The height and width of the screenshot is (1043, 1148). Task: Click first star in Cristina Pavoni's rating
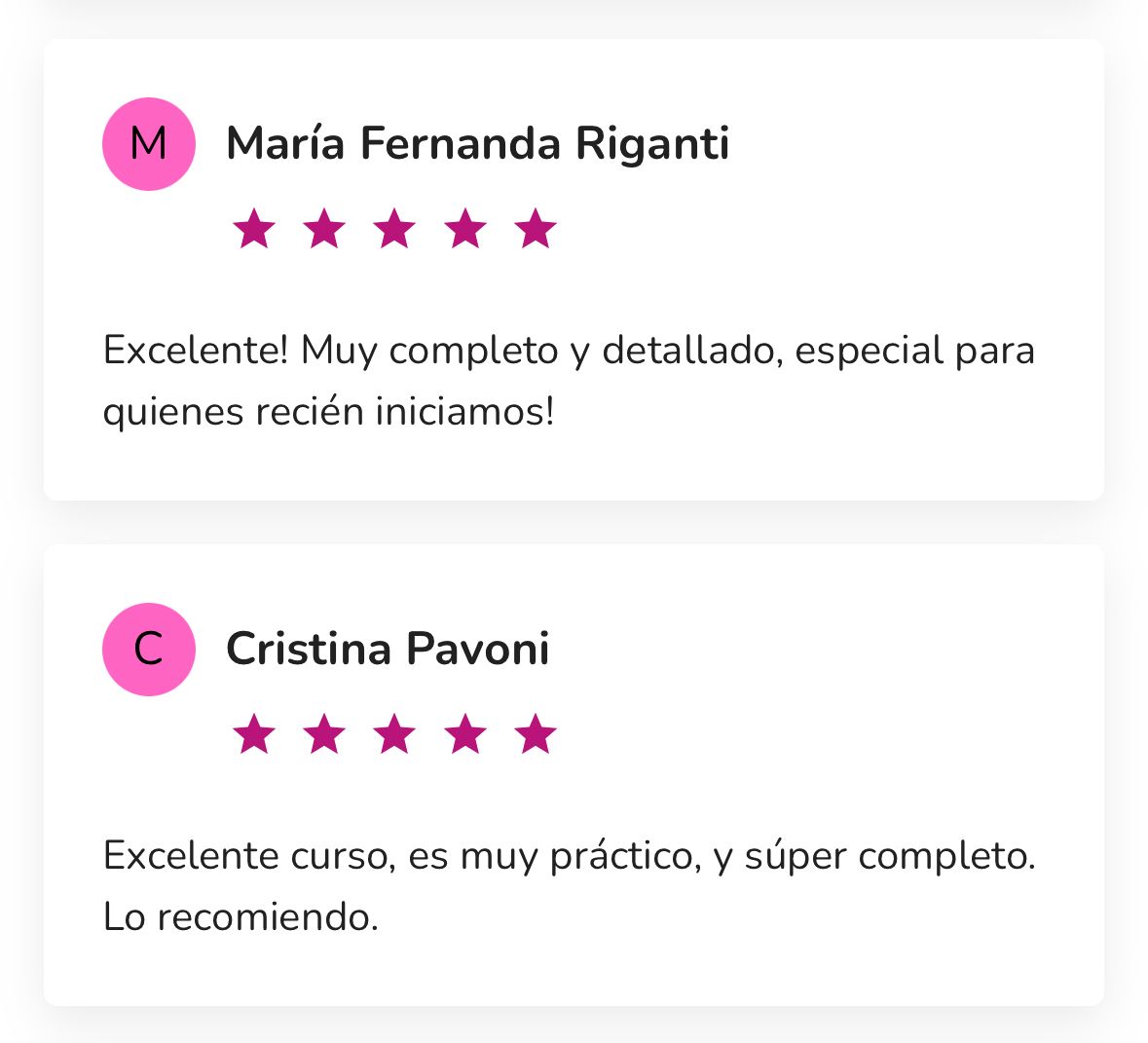coord(254,734)
